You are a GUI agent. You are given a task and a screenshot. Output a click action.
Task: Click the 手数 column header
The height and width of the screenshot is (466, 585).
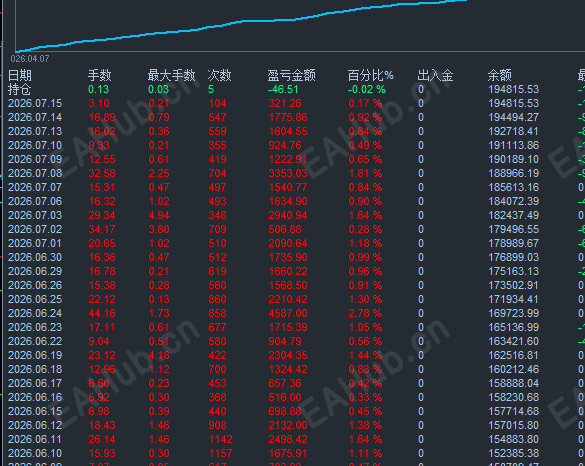[100, 75]
